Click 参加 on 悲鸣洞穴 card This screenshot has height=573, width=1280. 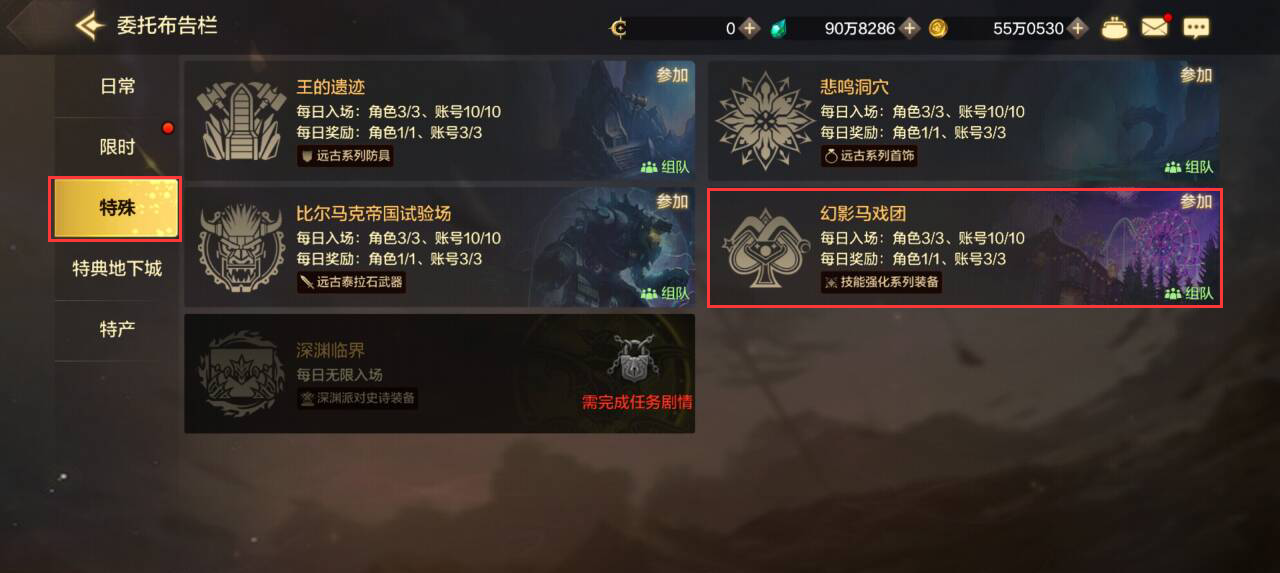point(1196,75)
